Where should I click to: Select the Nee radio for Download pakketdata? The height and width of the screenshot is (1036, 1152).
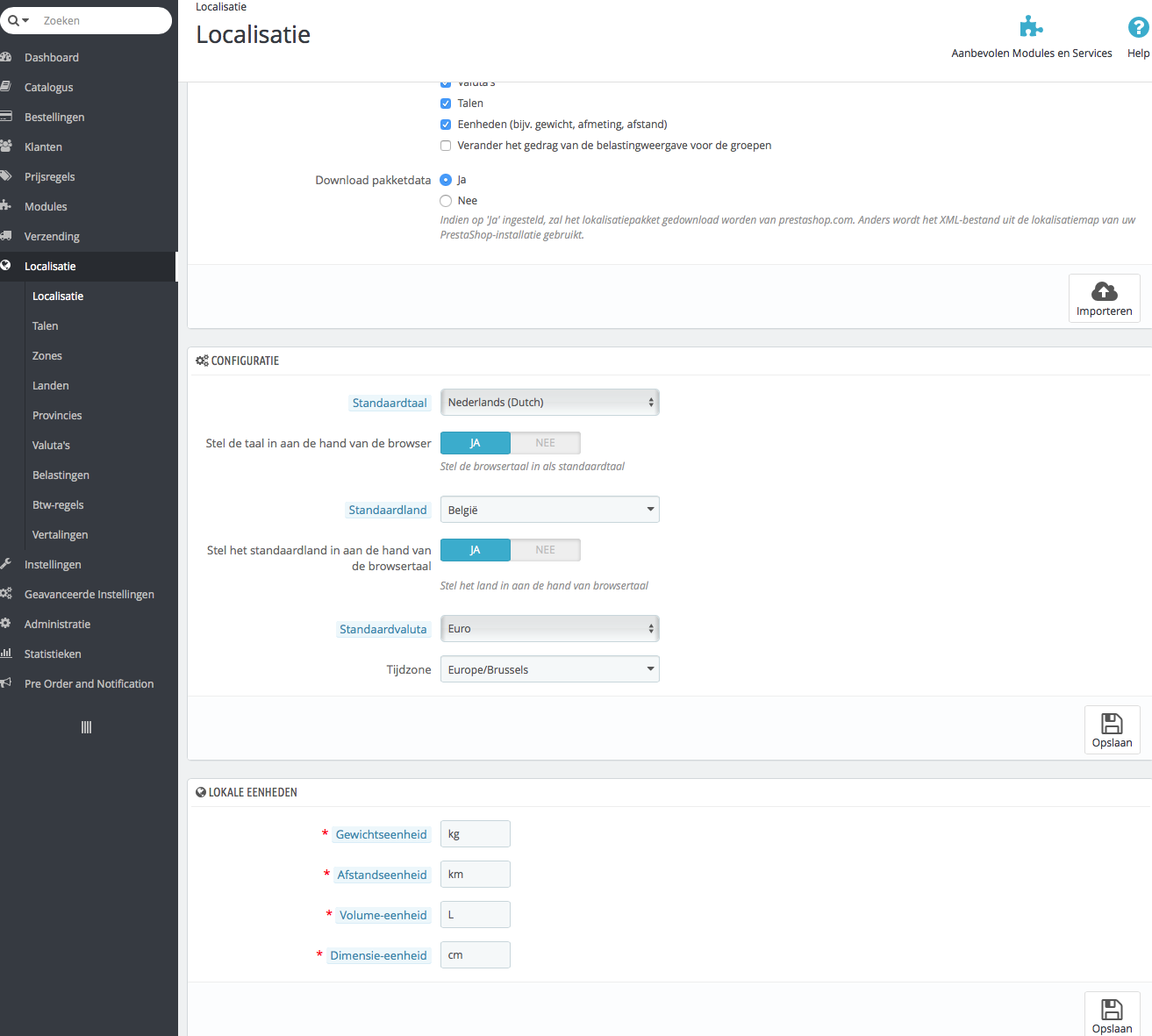click(446, 201)
